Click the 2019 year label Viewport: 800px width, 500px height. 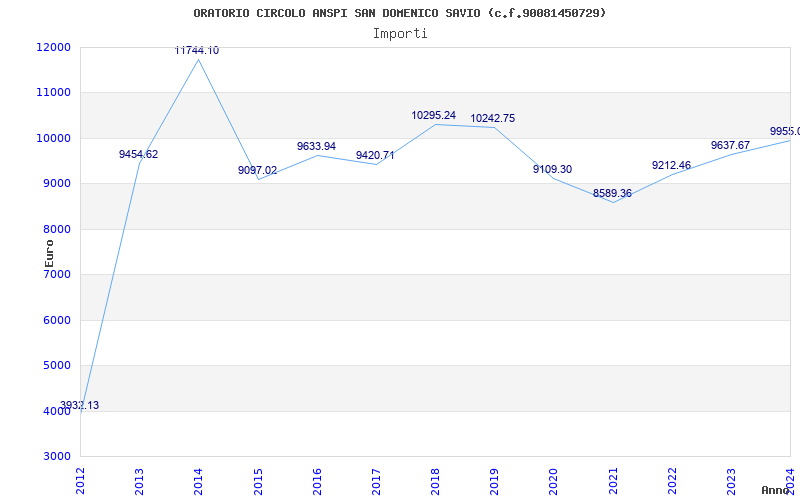tap(494, 481)
